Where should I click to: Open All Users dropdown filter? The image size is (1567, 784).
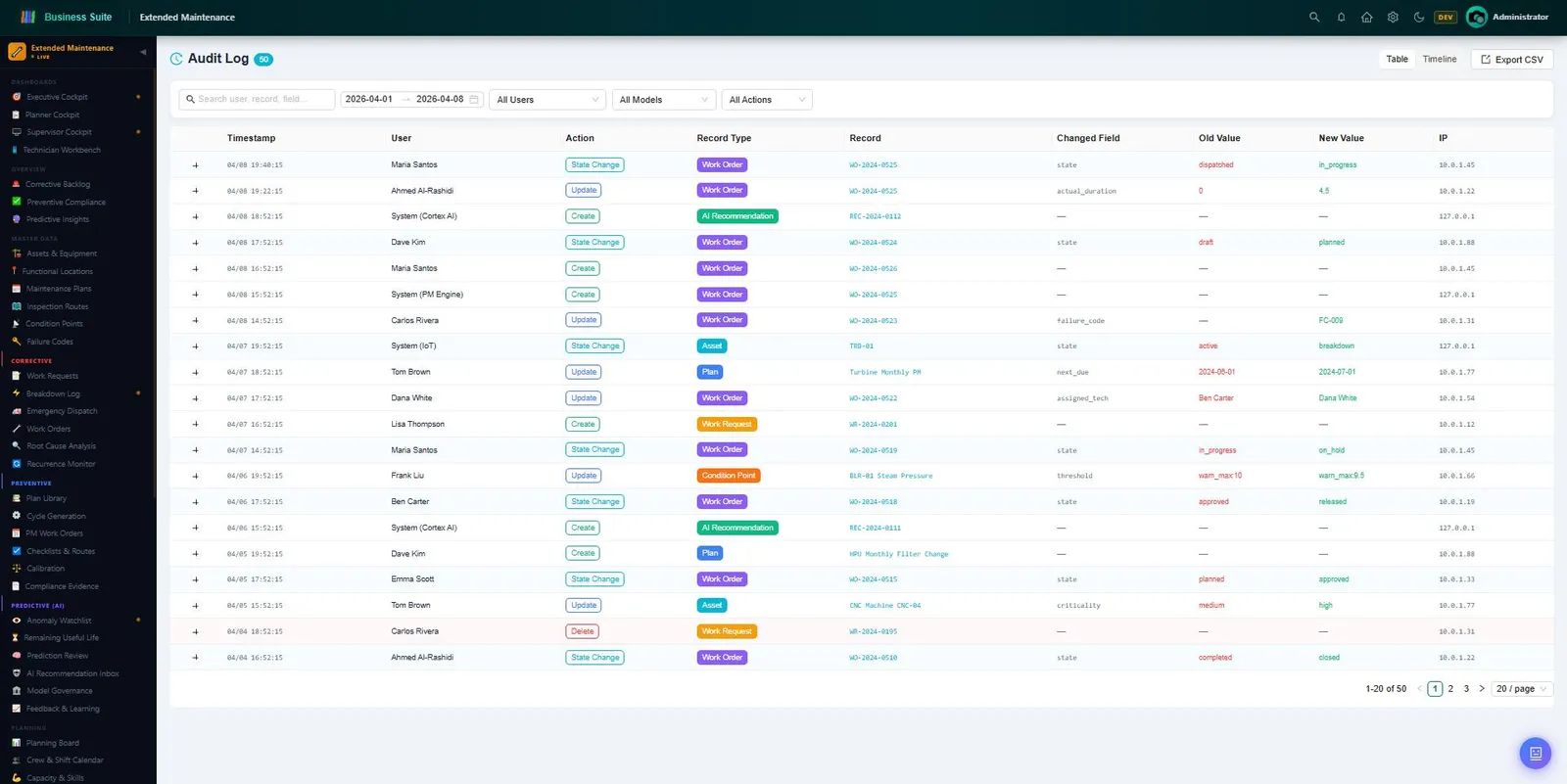click(547, 100)
